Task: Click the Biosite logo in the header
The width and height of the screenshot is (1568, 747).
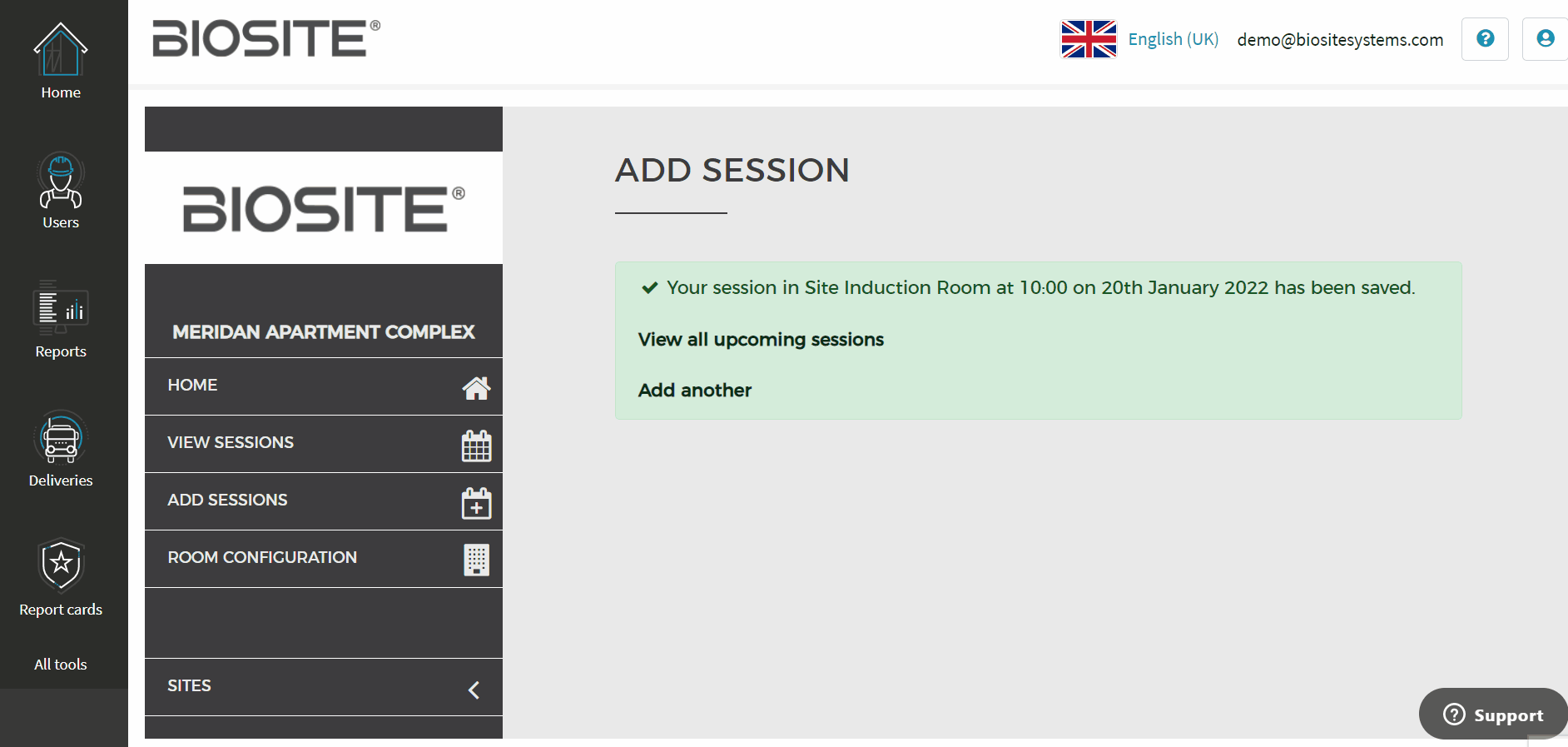Action: tap(266, 39)
